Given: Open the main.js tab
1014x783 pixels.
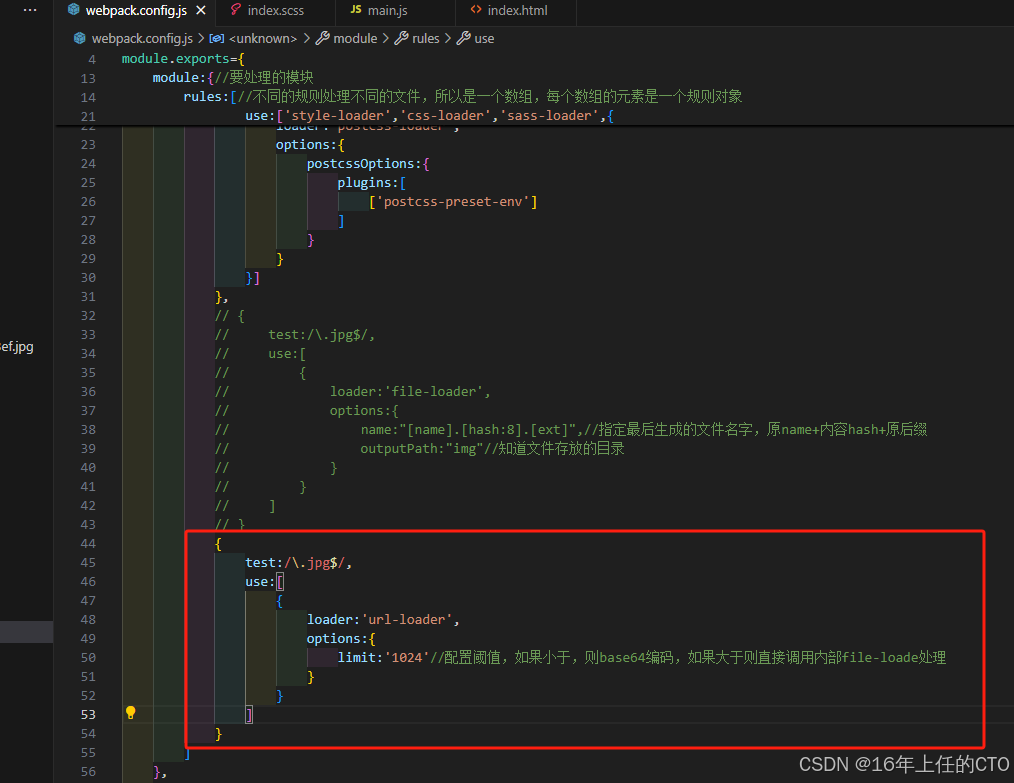Looking at the screenshot, I should point(387,10).
